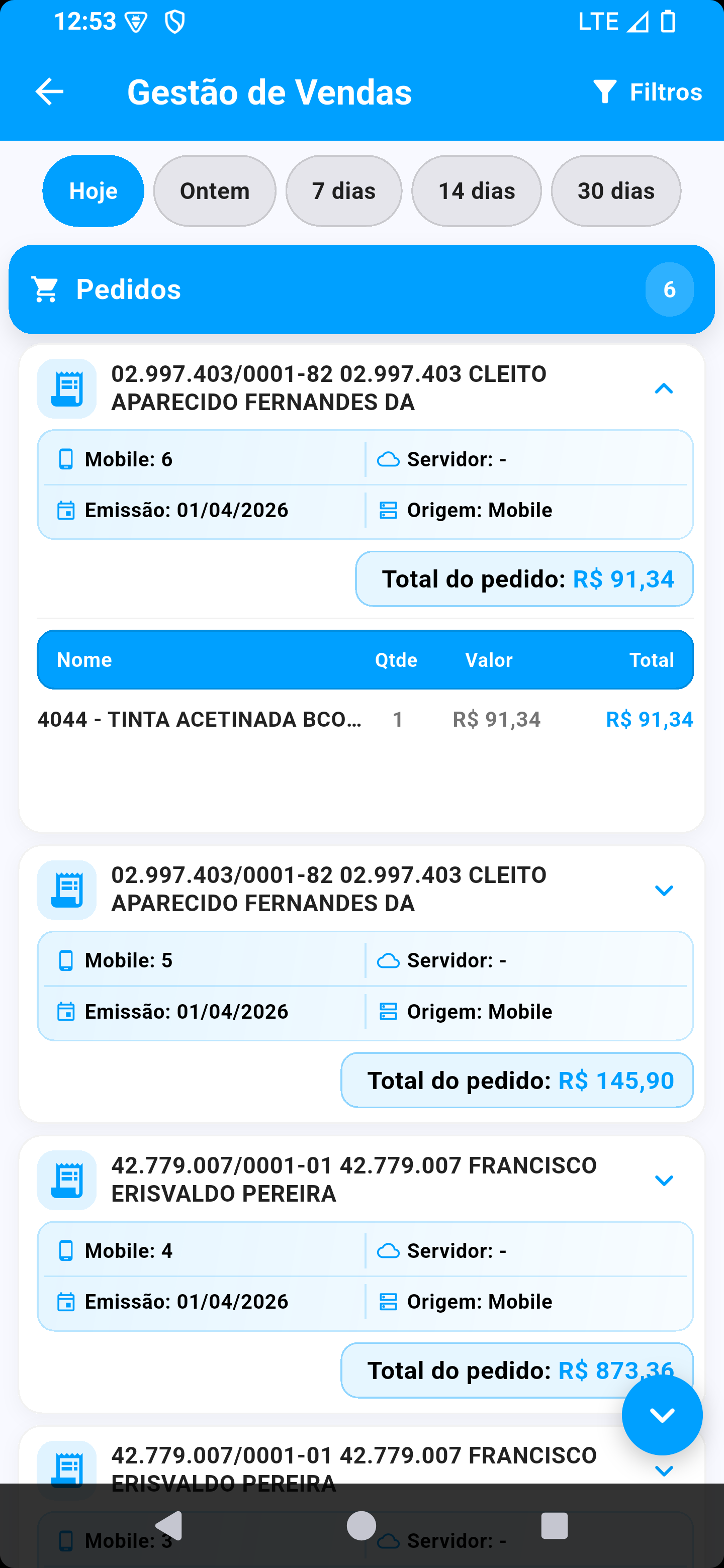Image resolution: width=724 pixels, height=1568 pixels.
Task: Tap the floating scroll-down chevron button
Action: pos(662,1415)
